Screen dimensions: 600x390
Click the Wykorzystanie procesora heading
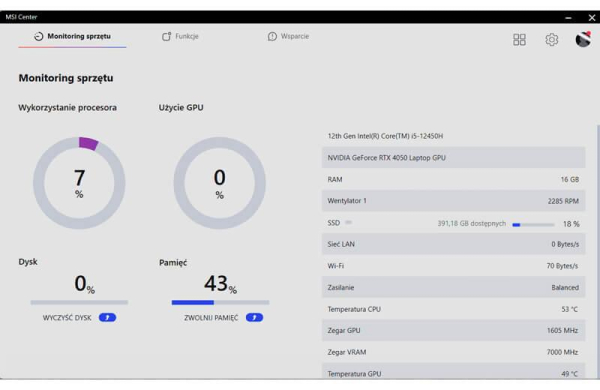67,108
